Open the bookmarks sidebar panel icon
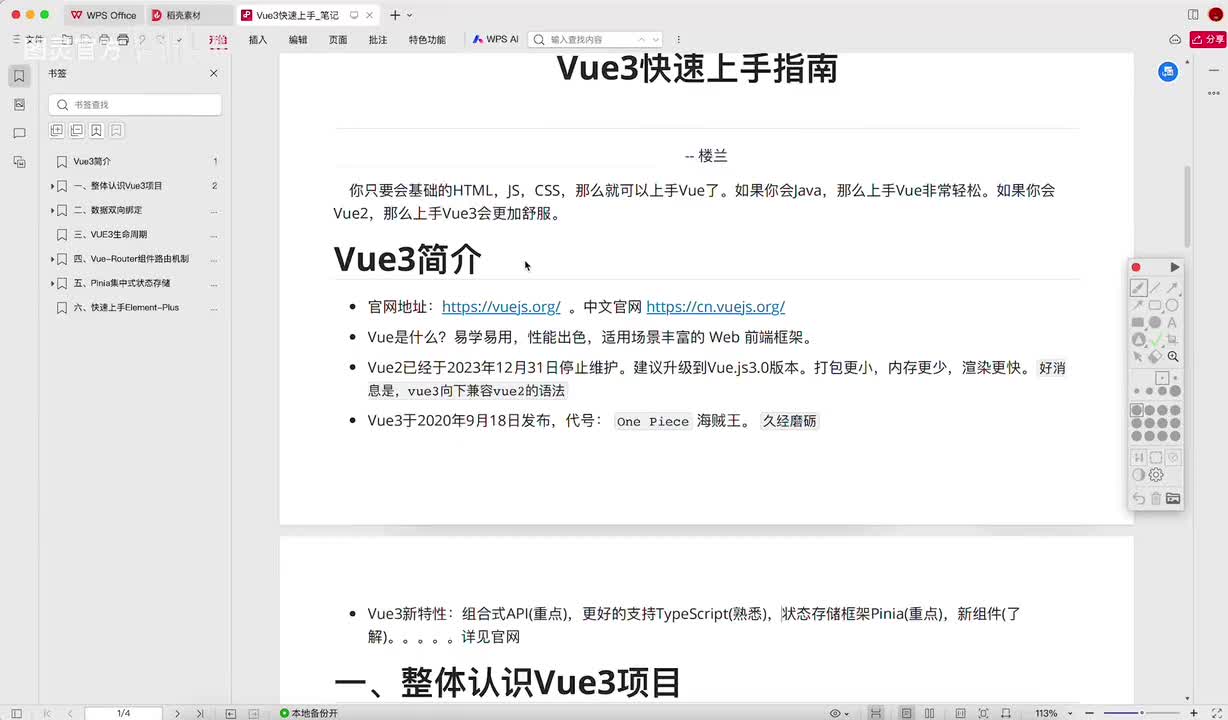The image size is (1228, 720). click(x=19, y=76)
